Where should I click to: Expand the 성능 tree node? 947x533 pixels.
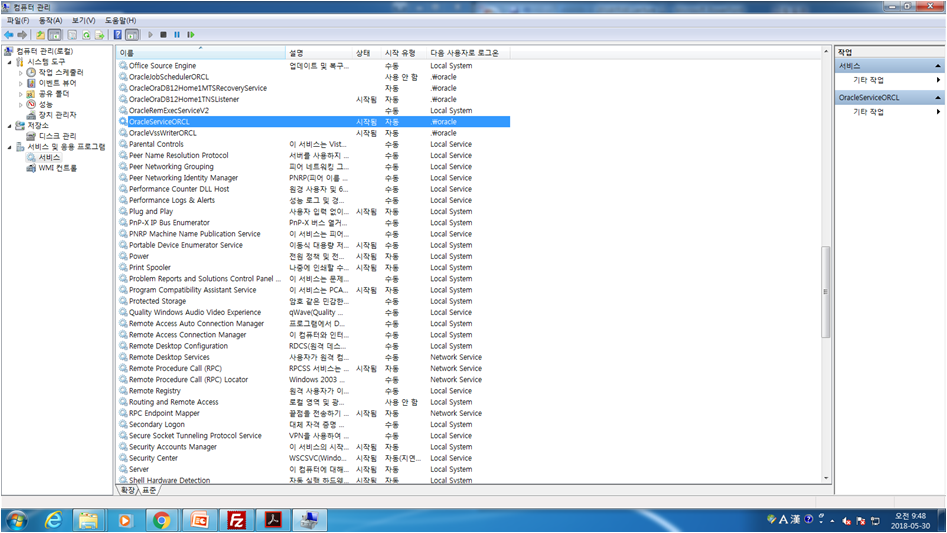pos(21,104)
